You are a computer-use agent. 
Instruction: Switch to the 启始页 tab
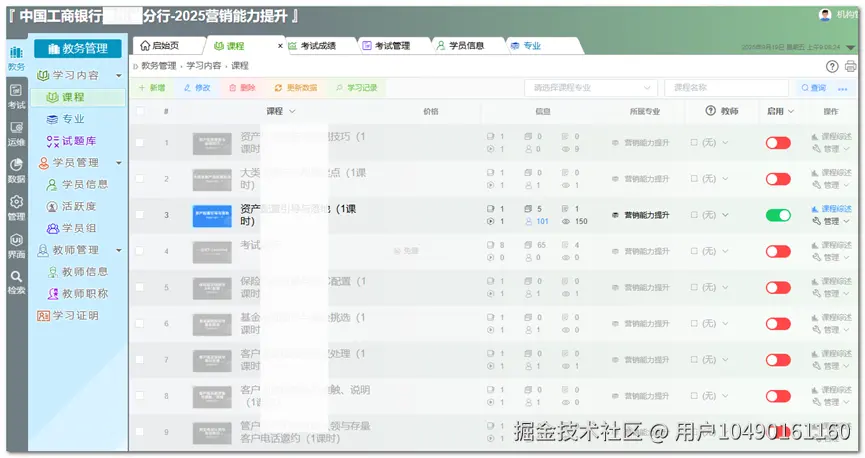pos(165,46)
